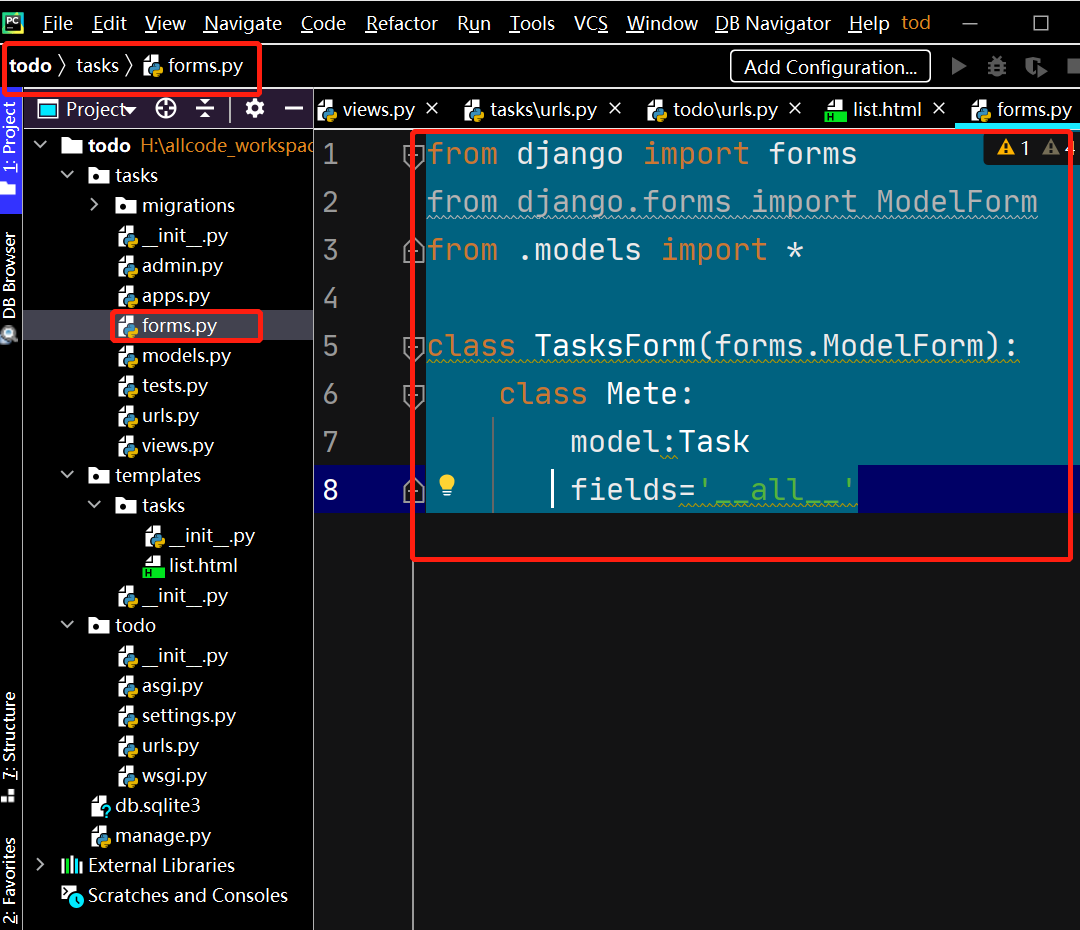Click fold marker on line 1
This screenshot has height=930, width=1080.
[413, 156]
